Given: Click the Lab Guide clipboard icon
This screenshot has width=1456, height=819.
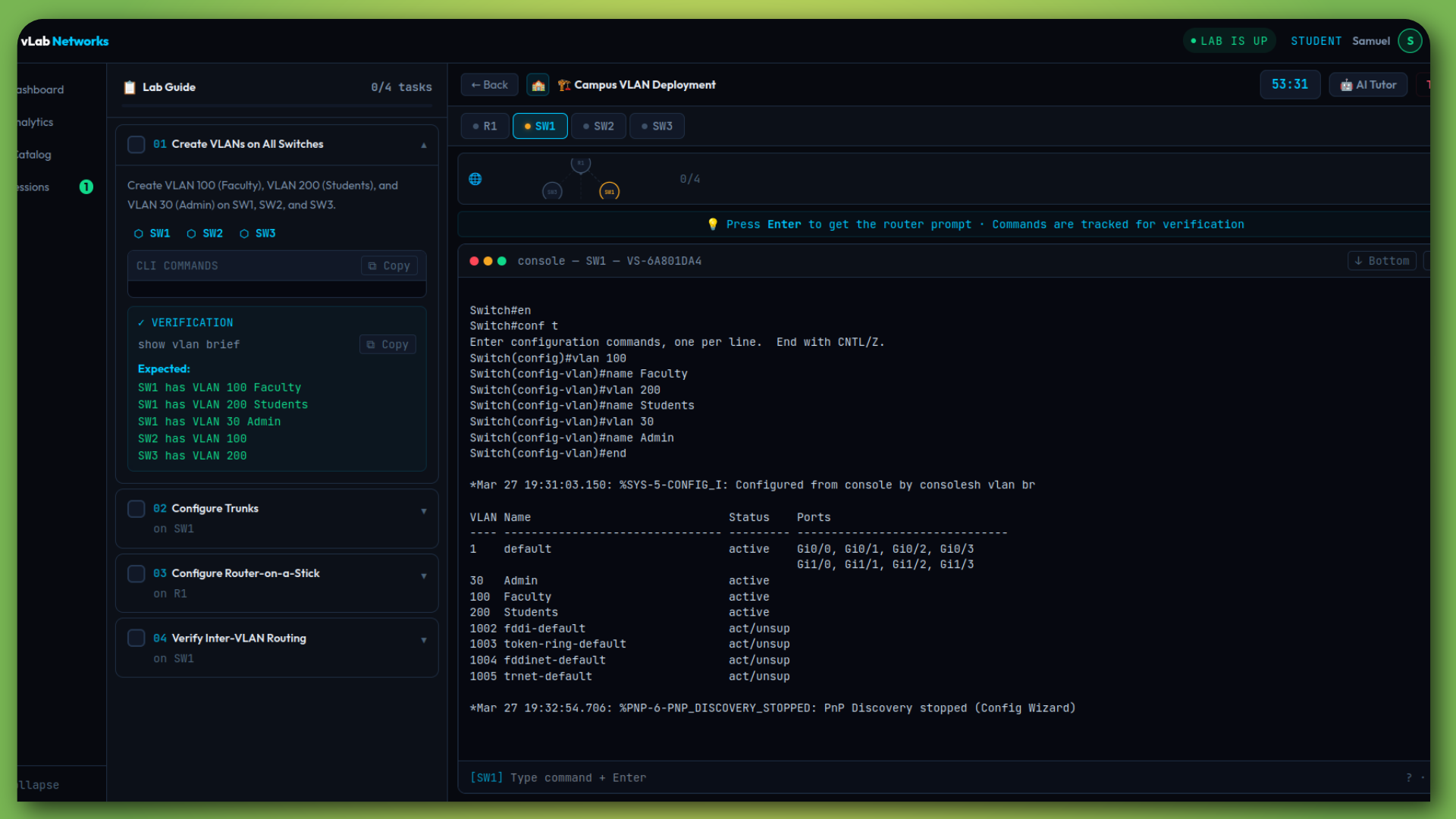Looking at the screenshot, I should tap(130, 87).
